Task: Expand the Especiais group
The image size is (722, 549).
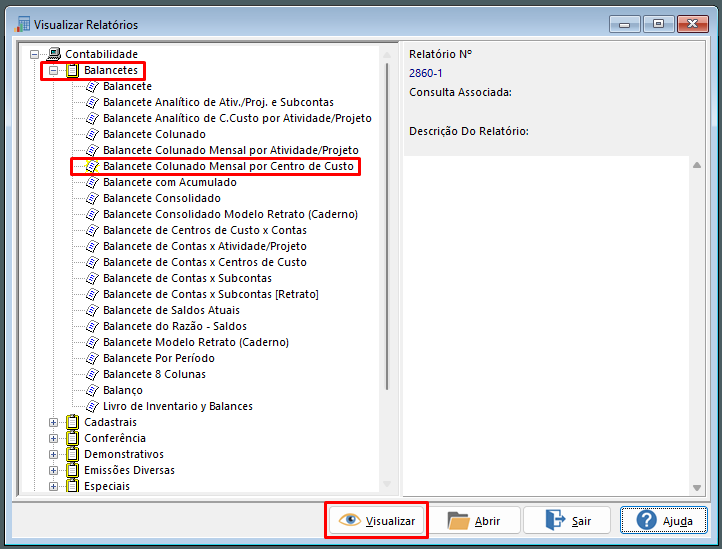Action: point(53,486)
